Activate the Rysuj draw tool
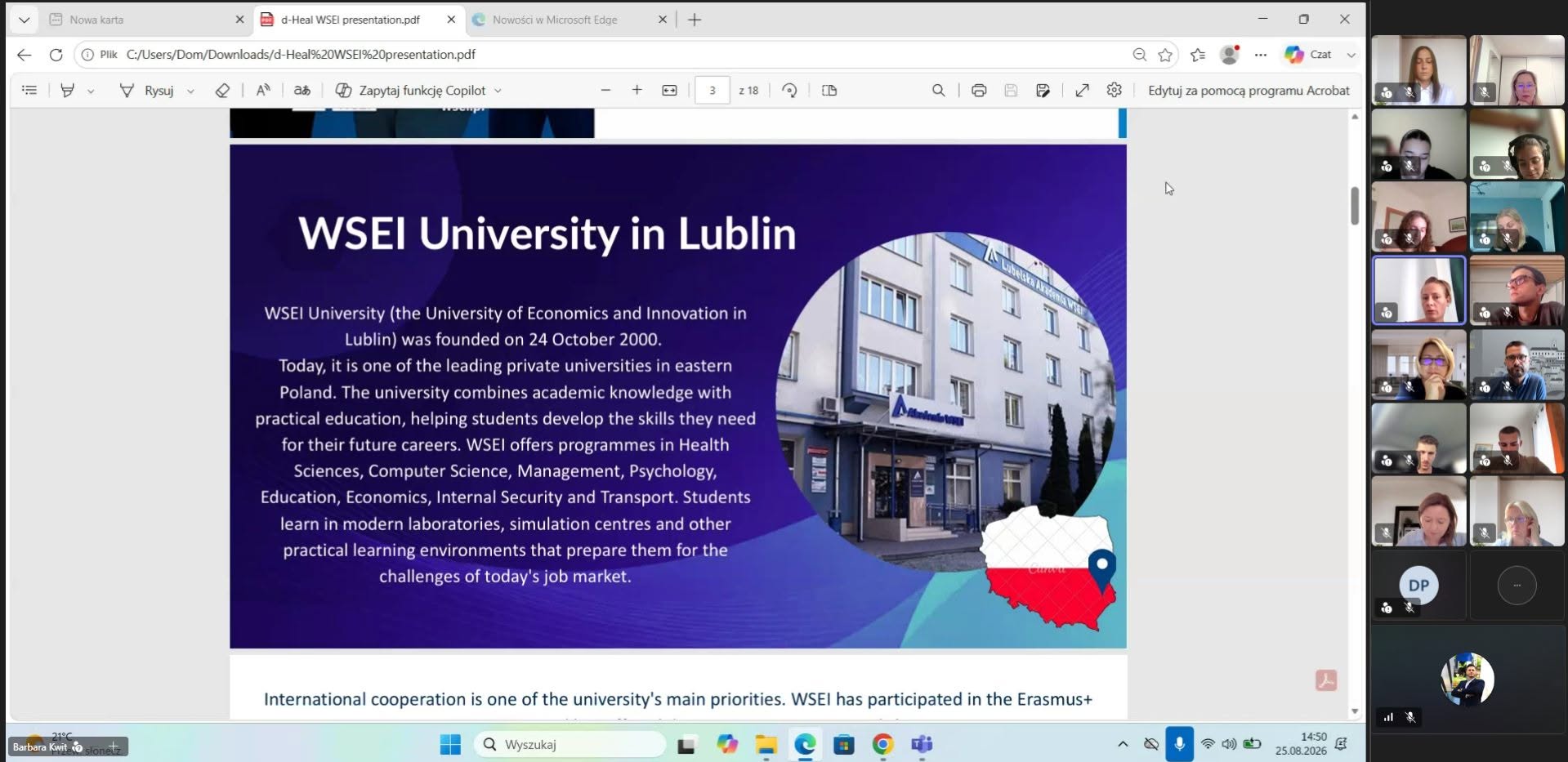1568x762 pixels. [147, 91]
